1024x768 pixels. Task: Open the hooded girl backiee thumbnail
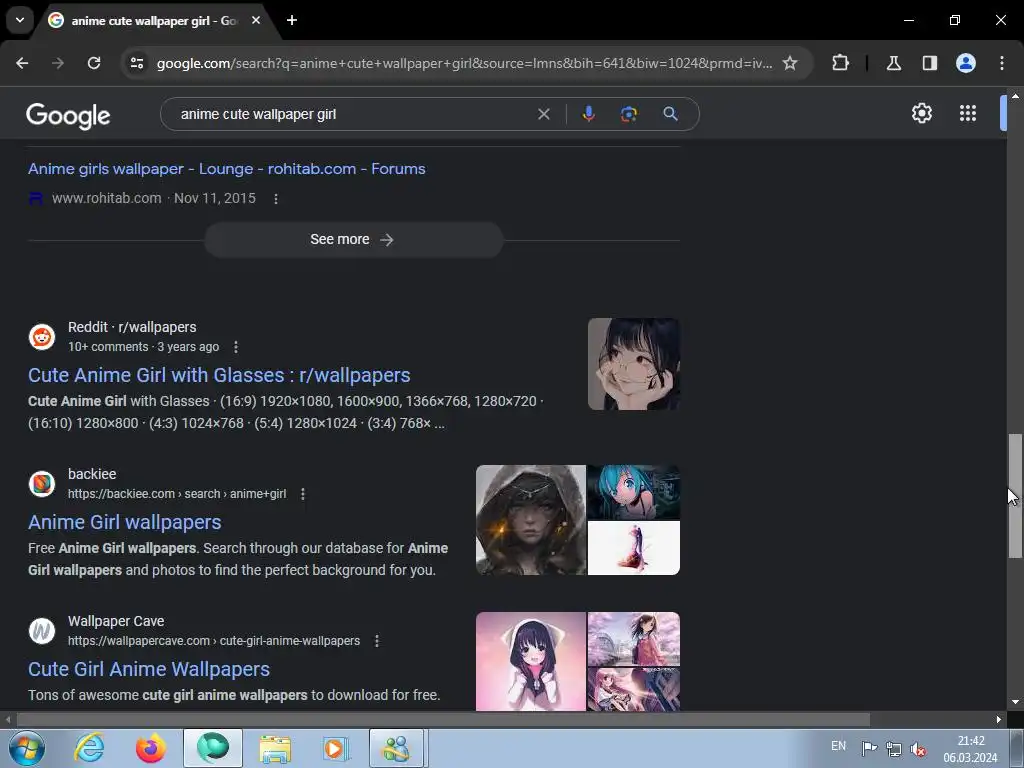(531, 520)
